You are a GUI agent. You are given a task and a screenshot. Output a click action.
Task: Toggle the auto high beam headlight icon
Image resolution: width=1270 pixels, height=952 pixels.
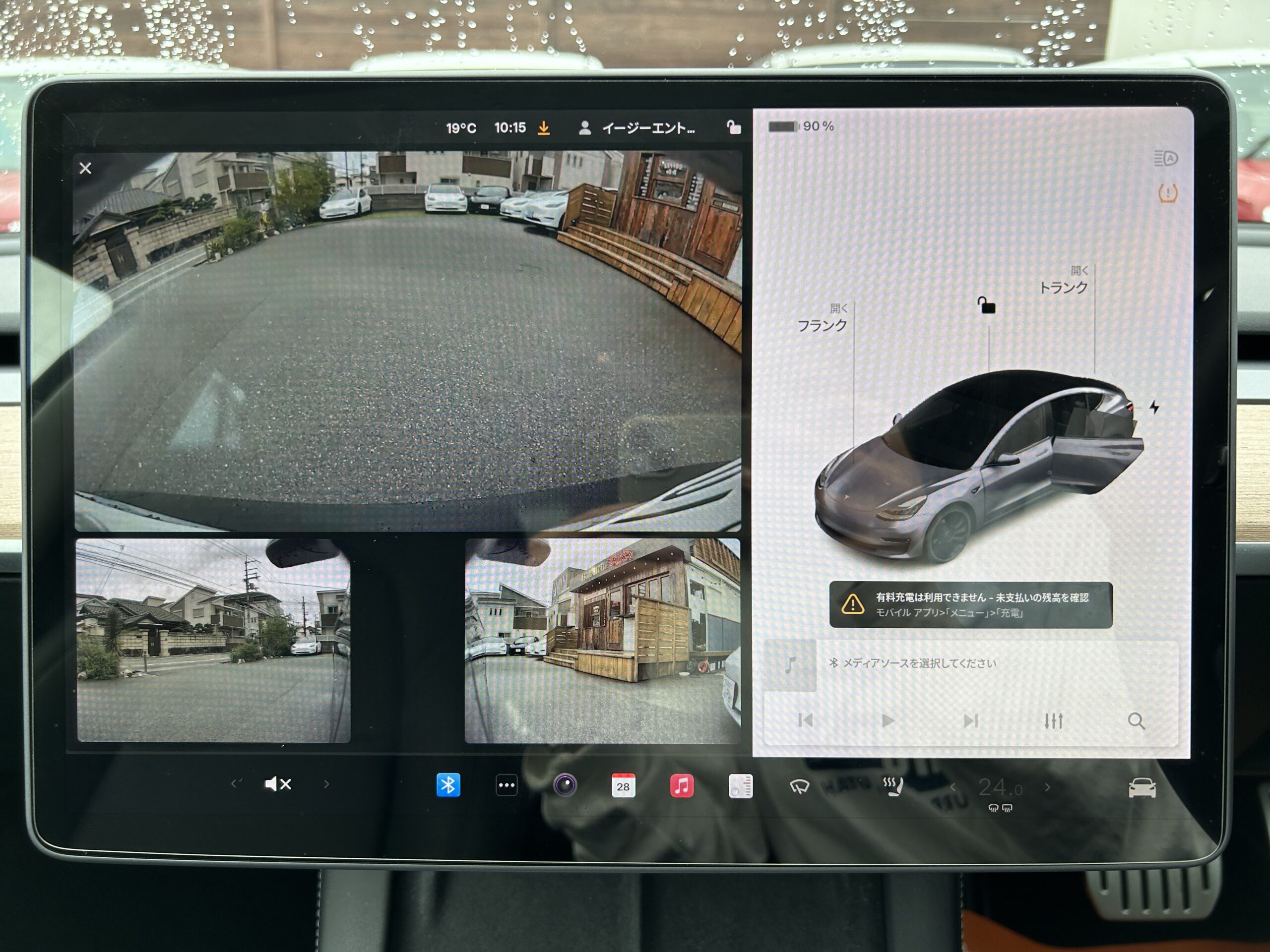tap(1165, 158)
